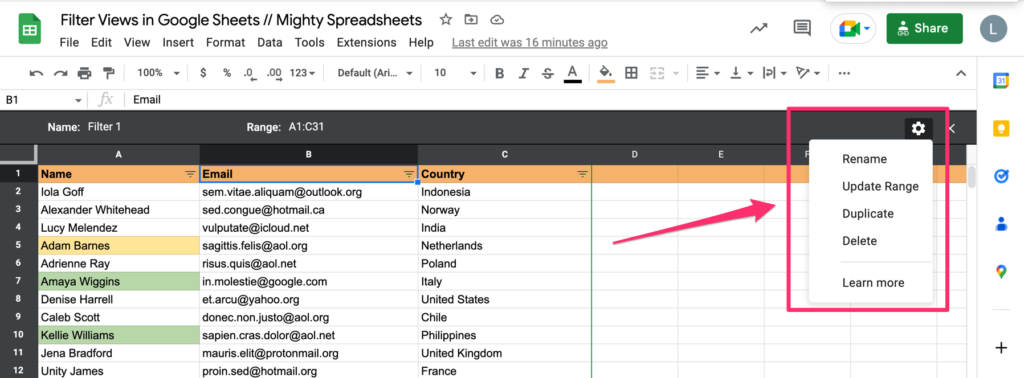Open the View menu
This screenshot has width=1024, height=378.
[x=137, y=42]
